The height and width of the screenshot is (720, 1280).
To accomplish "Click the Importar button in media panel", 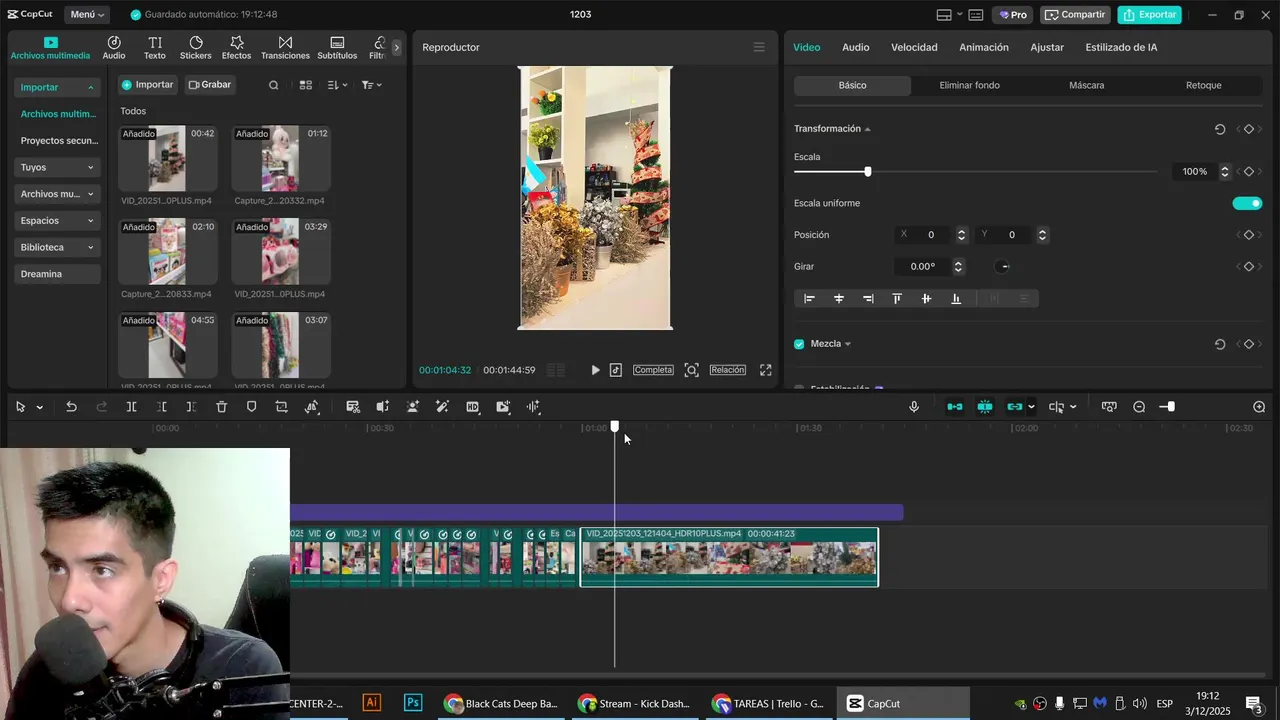I will tap(148, 85).
